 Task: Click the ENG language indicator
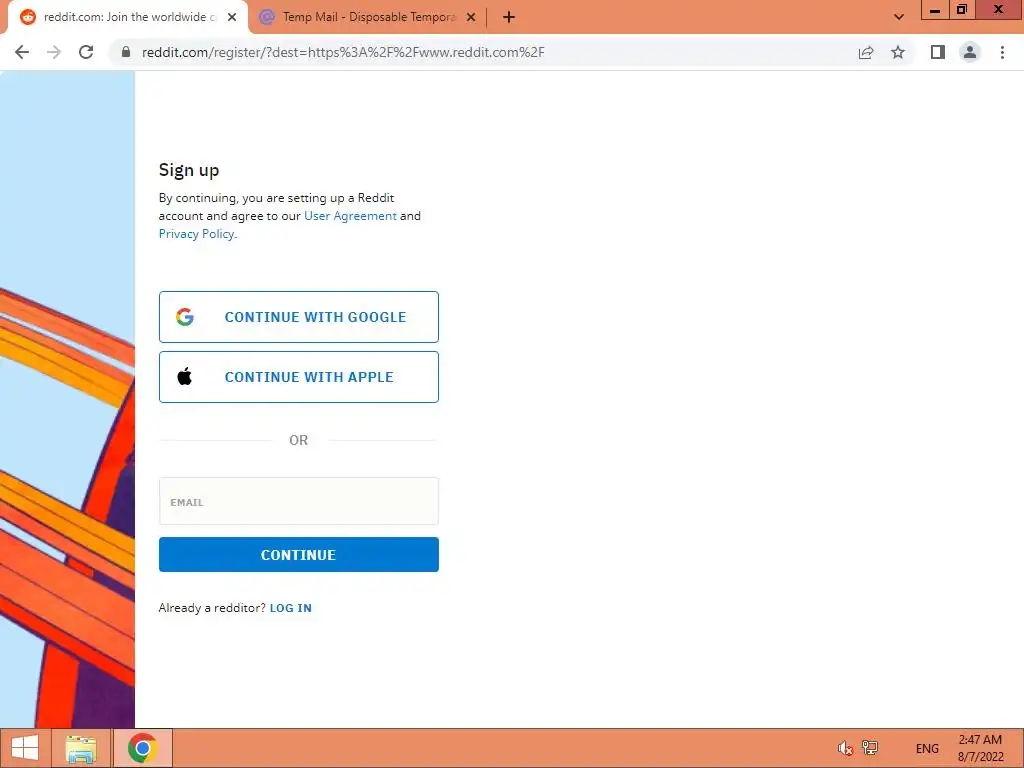coord(927,748)
